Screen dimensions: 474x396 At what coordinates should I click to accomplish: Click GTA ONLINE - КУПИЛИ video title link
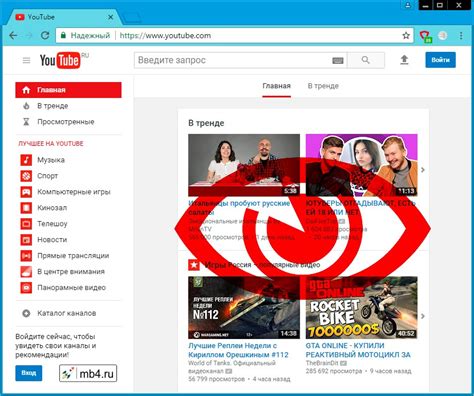click(x=358, y=350)
